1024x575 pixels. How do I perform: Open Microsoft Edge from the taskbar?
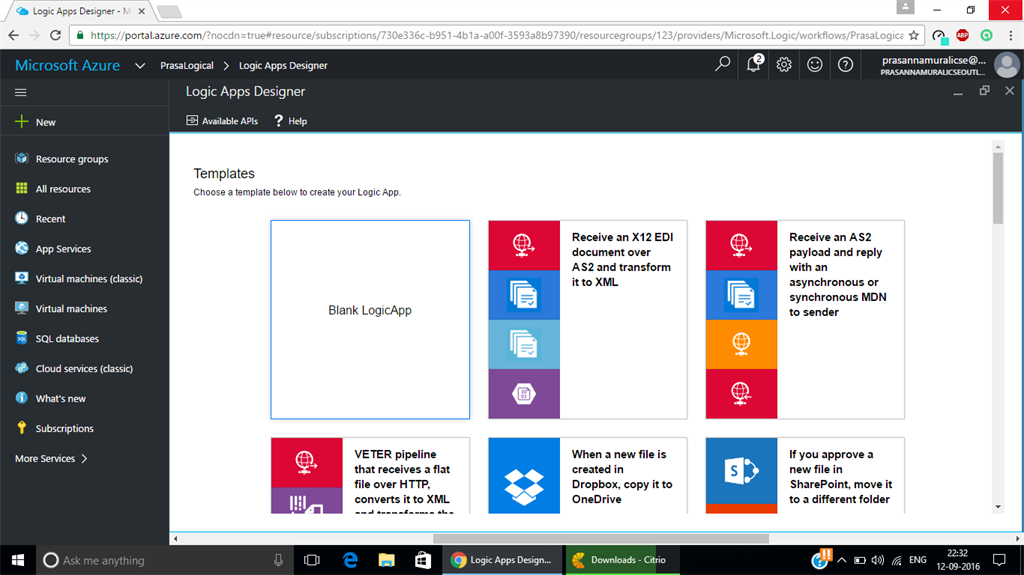coord(350,560)
